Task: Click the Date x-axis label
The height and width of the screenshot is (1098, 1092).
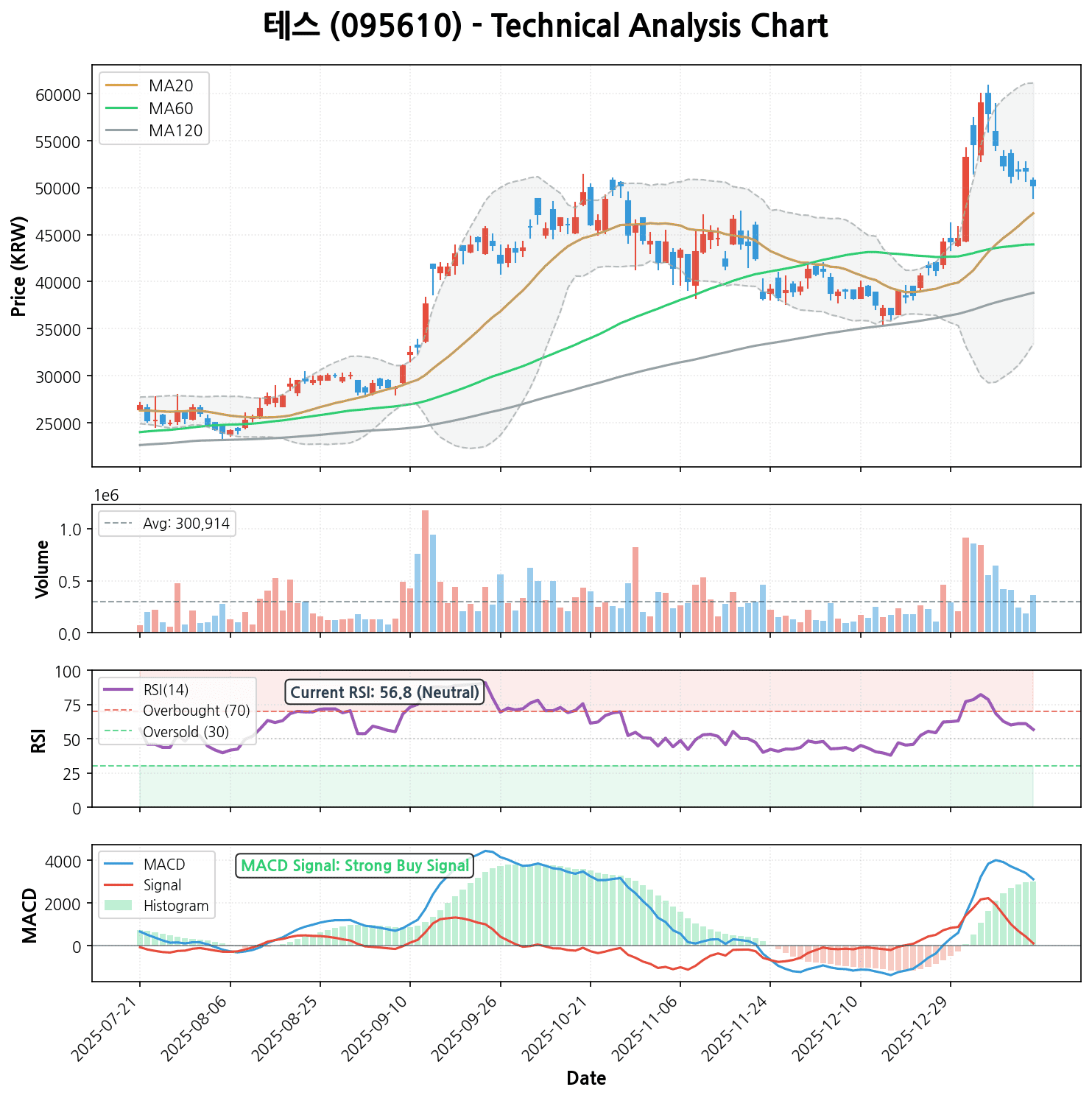Action: [586, 1079]
